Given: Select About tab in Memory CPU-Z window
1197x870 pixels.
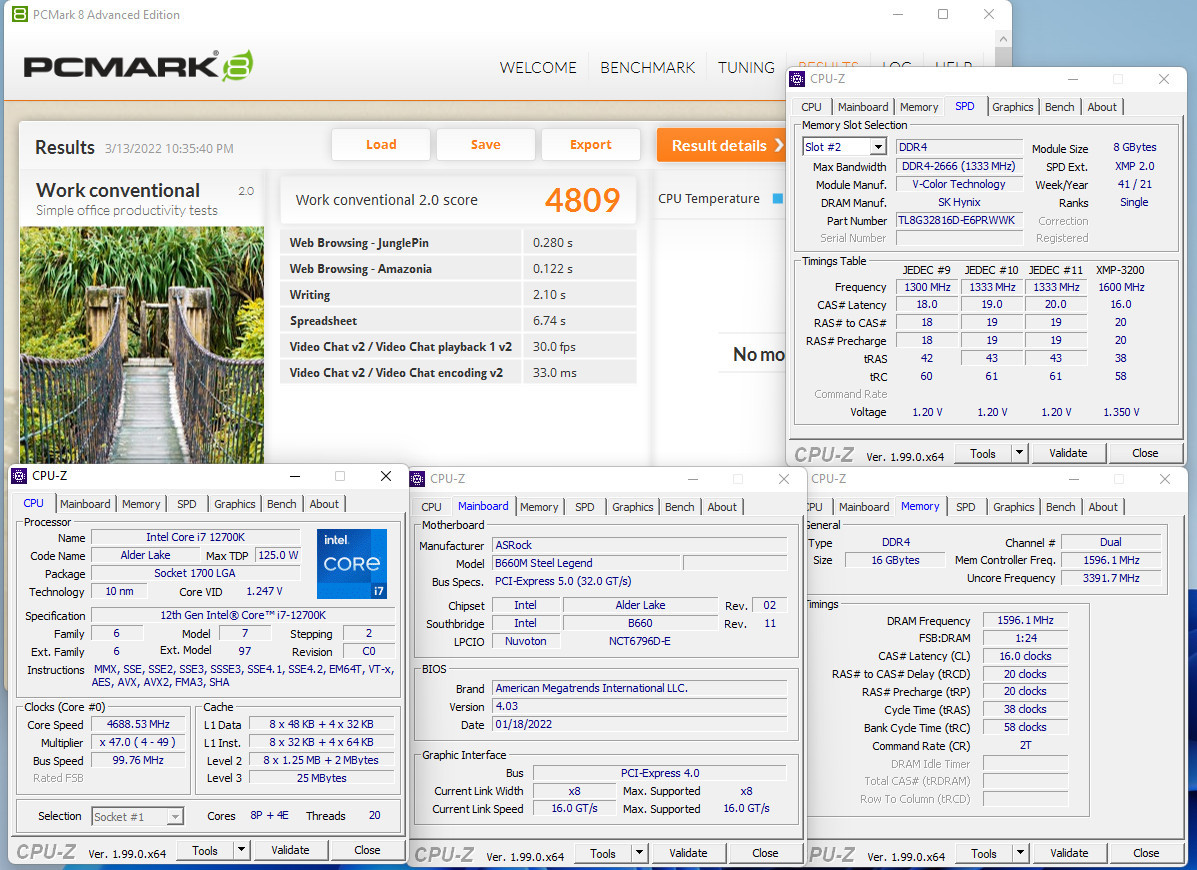Looking at the screenshot, I should (1102, 507).
